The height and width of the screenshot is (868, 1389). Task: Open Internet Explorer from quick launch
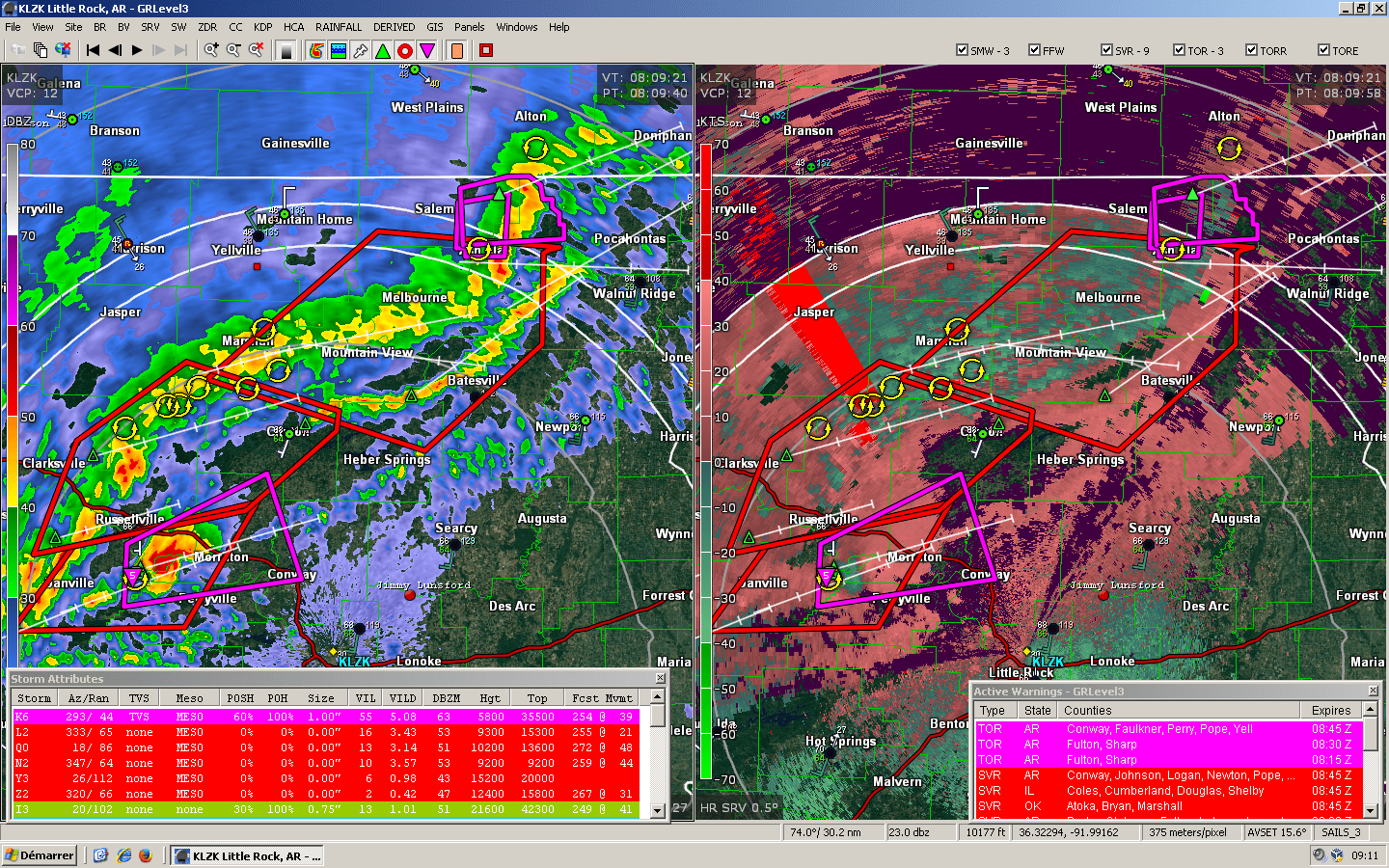(x=123, y=855)
